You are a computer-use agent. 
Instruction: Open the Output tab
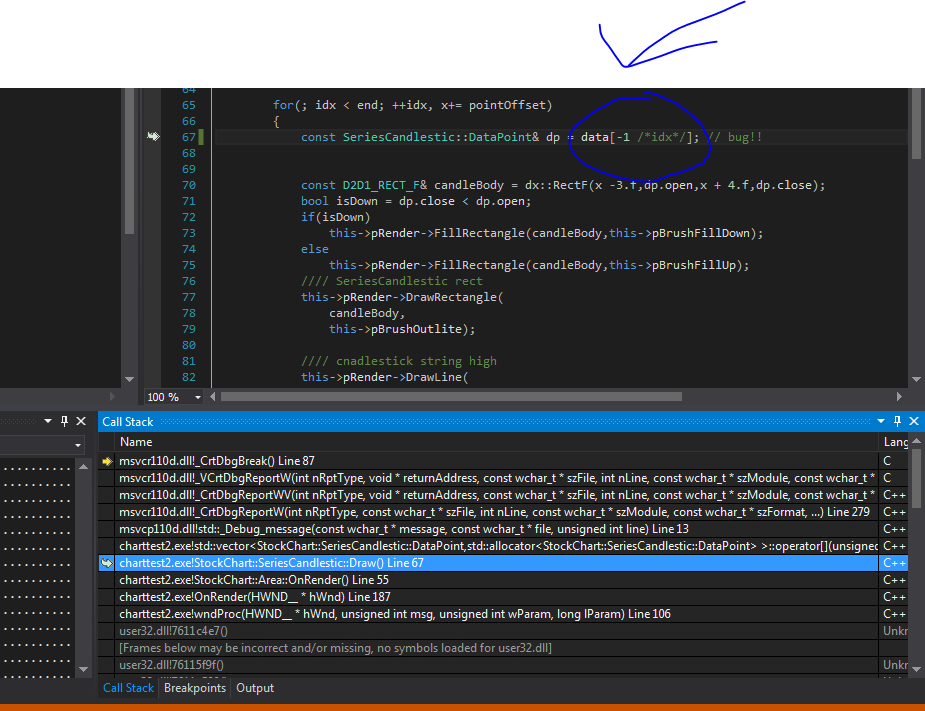(x=255, y=688)
